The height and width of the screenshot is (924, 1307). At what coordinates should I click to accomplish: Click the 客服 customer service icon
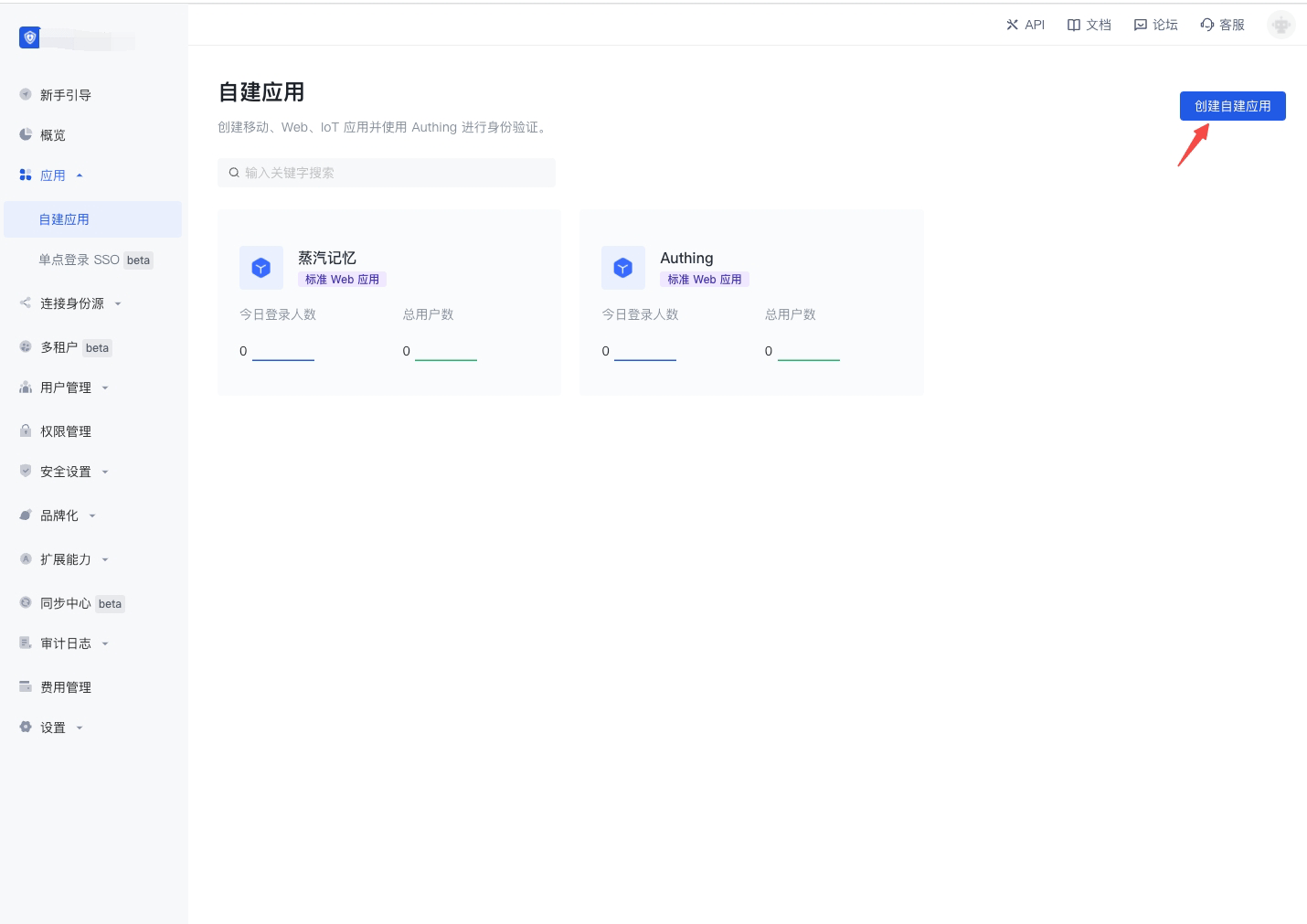(x=1207, y=25)
